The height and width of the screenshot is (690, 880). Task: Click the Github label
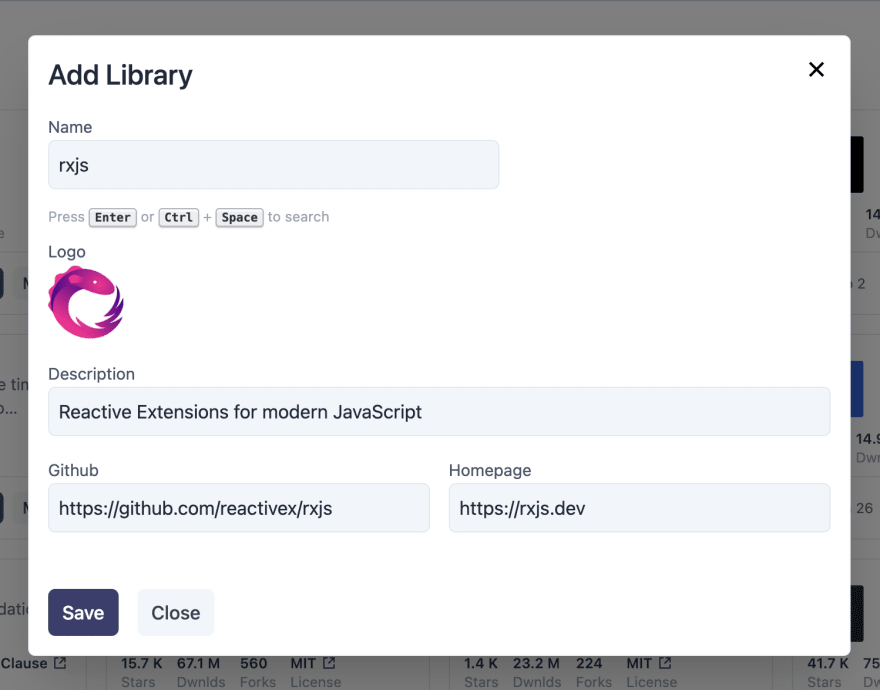pos(74,470)
